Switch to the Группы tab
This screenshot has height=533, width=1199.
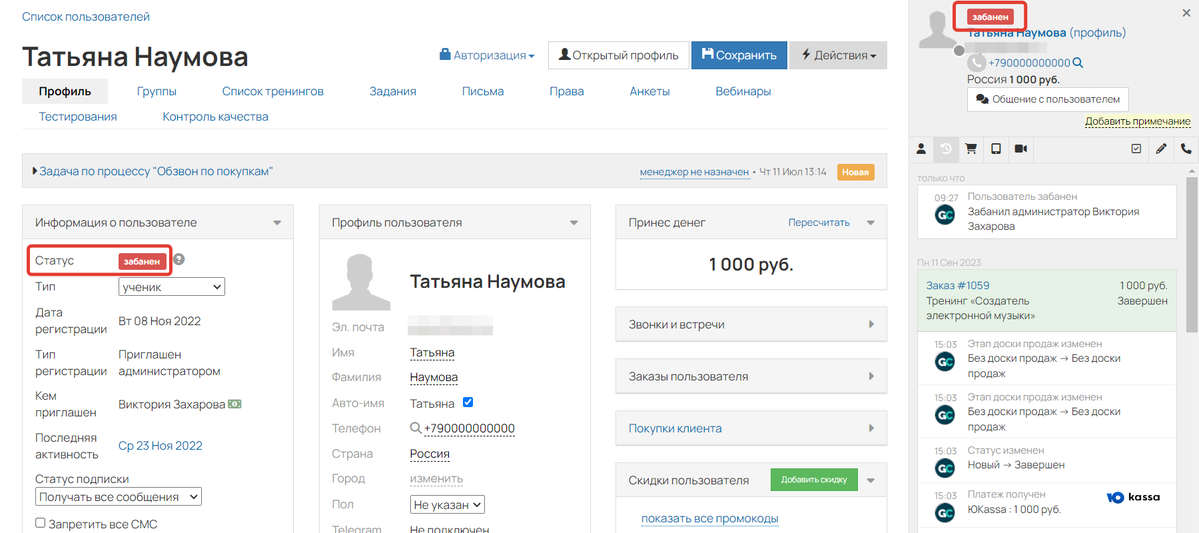(157, 92)
